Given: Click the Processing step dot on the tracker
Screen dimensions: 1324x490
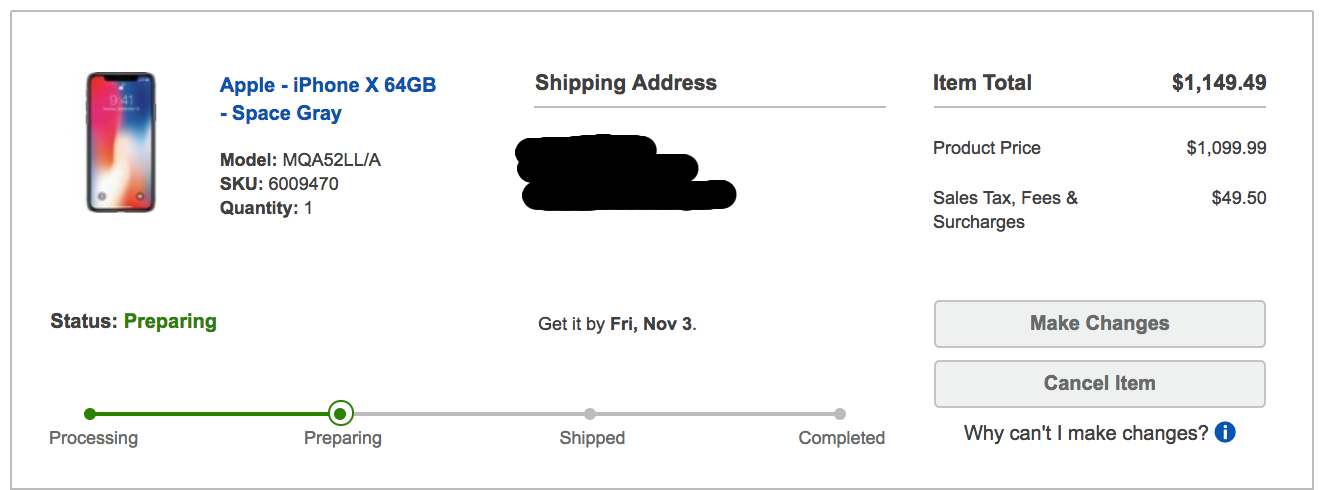Looking at the screenshot, I should coord(90,413).
